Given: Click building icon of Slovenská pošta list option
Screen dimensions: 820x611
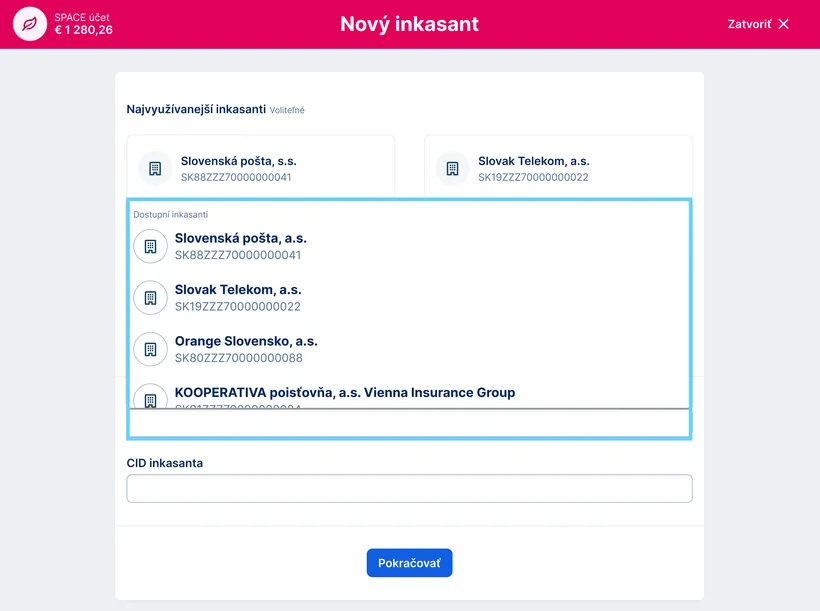Looking at the screenshot, I should tap(150, 246).
